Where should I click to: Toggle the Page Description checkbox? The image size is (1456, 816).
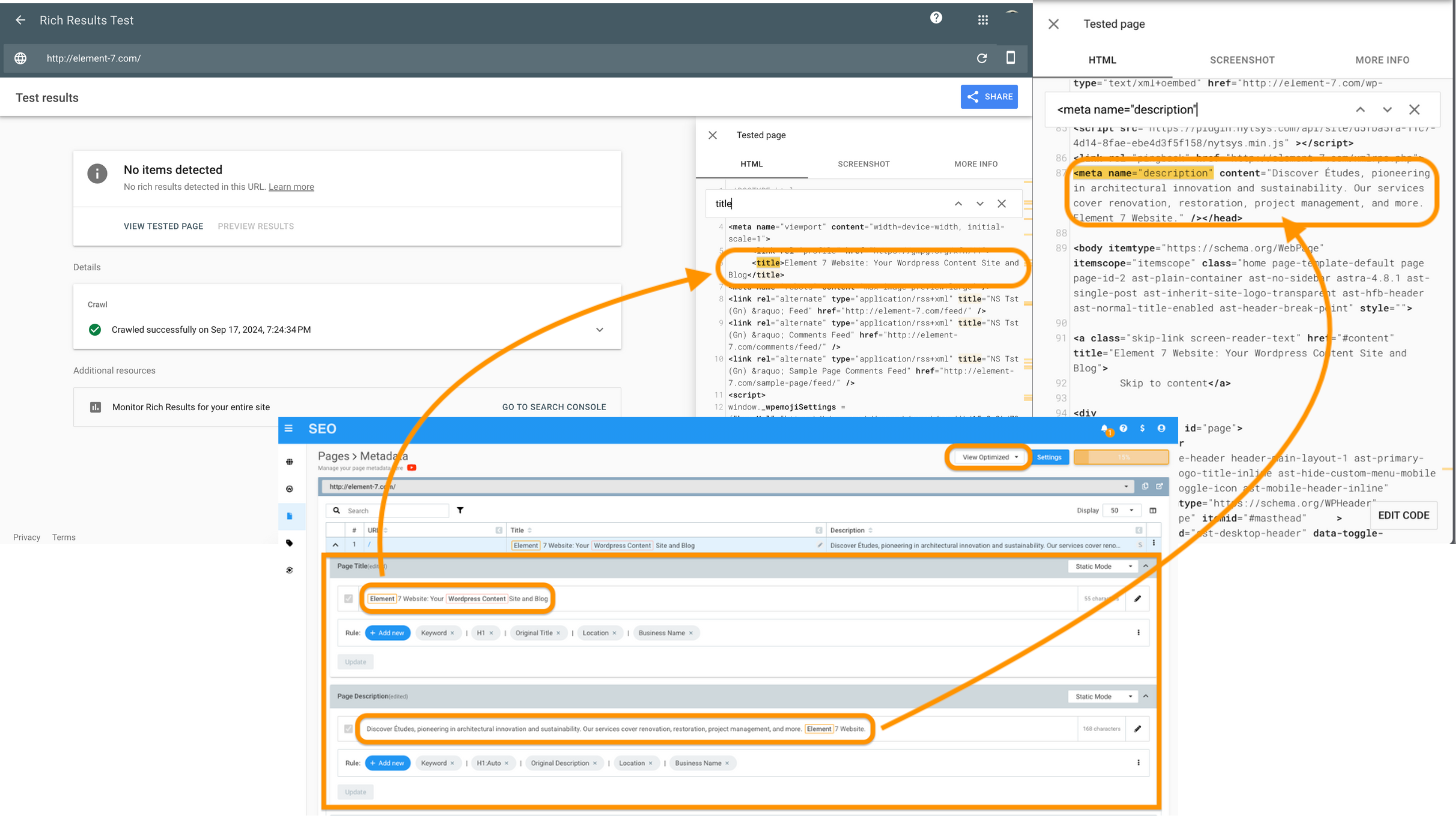(348, 729)
